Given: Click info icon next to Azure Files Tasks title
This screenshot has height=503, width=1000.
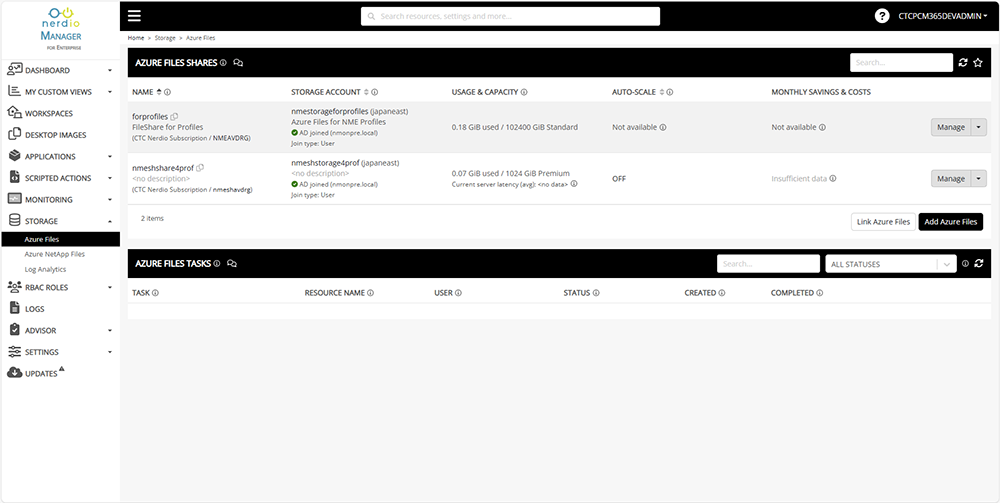Looking at the screenshot, I should (x=217, y=263).
